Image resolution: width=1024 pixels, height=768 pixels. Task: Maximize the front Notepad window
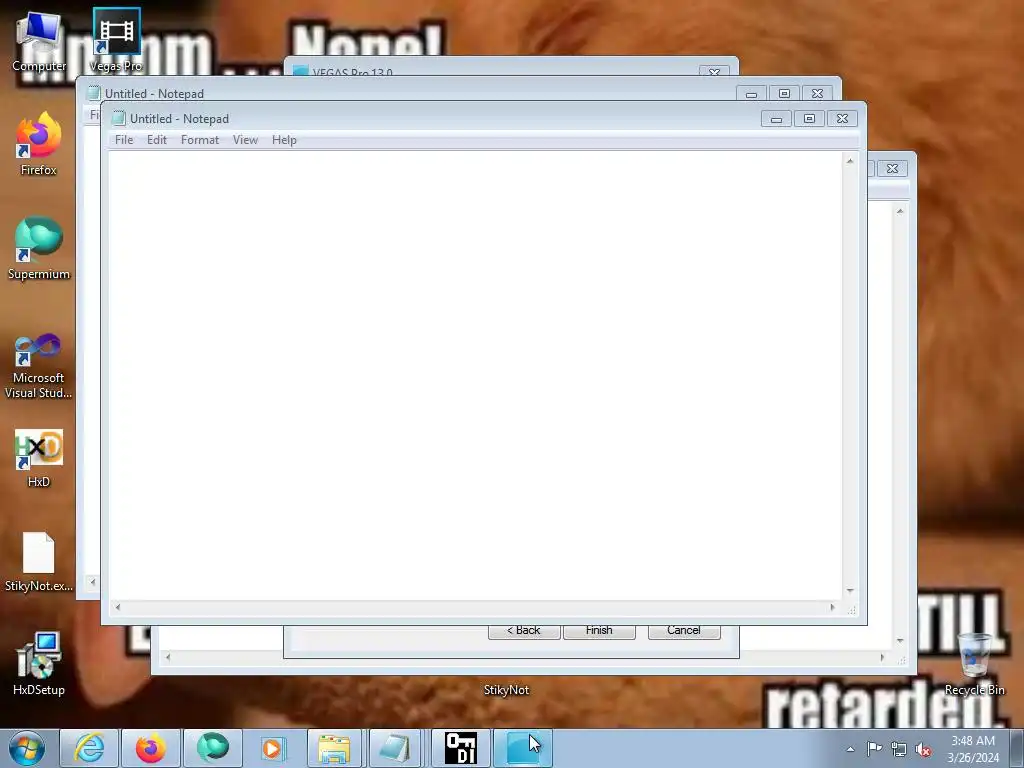[x=809, y=119]
